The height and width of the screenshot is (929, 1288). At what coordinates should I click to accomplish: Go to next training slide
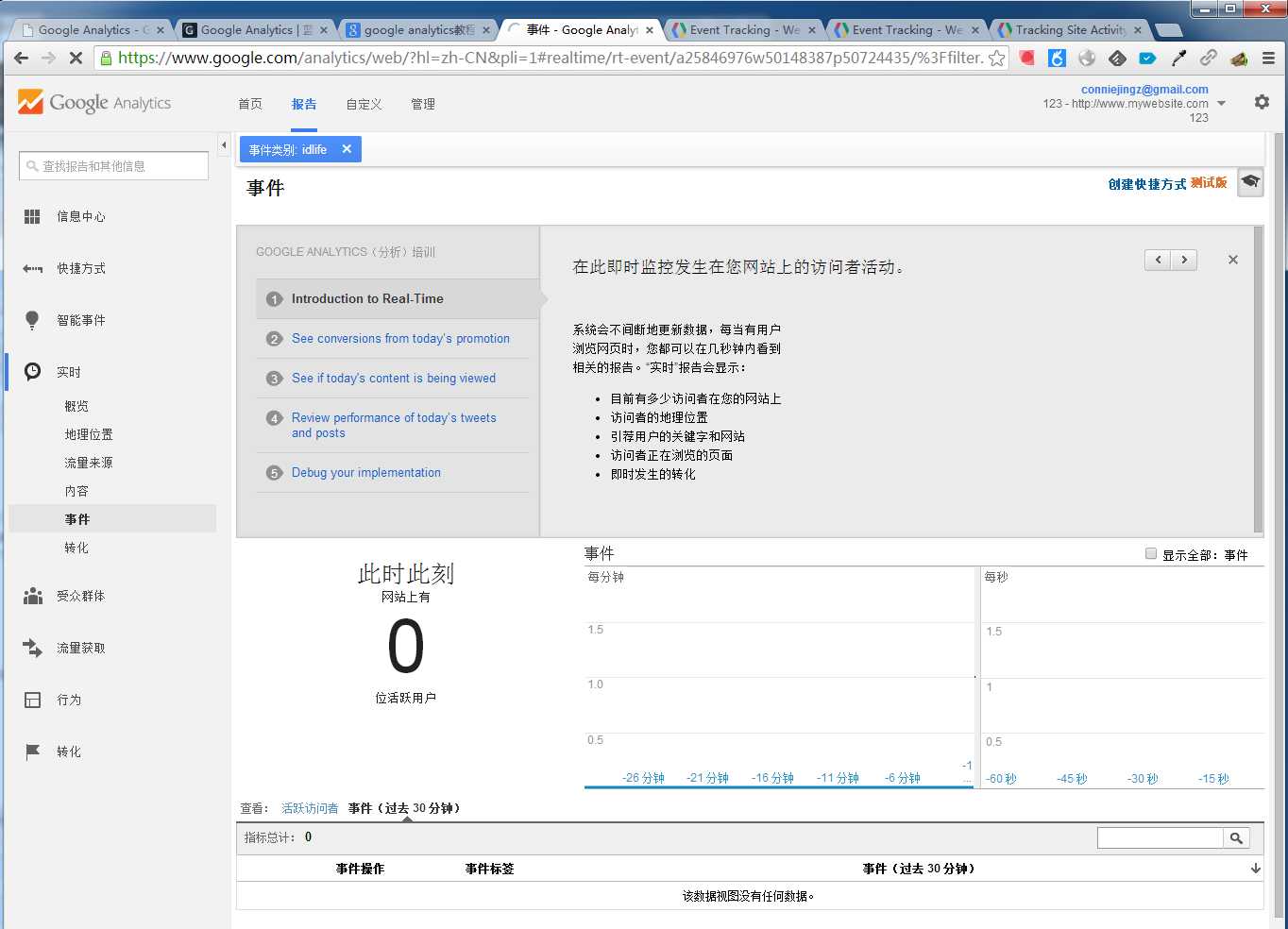click(1184, 260)
